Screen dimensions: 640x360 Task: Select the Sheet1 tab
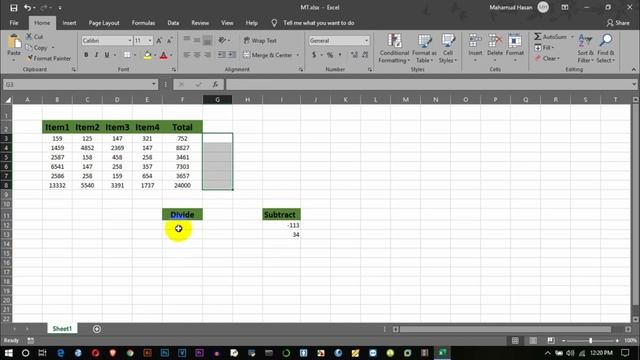tap(62, 329)
